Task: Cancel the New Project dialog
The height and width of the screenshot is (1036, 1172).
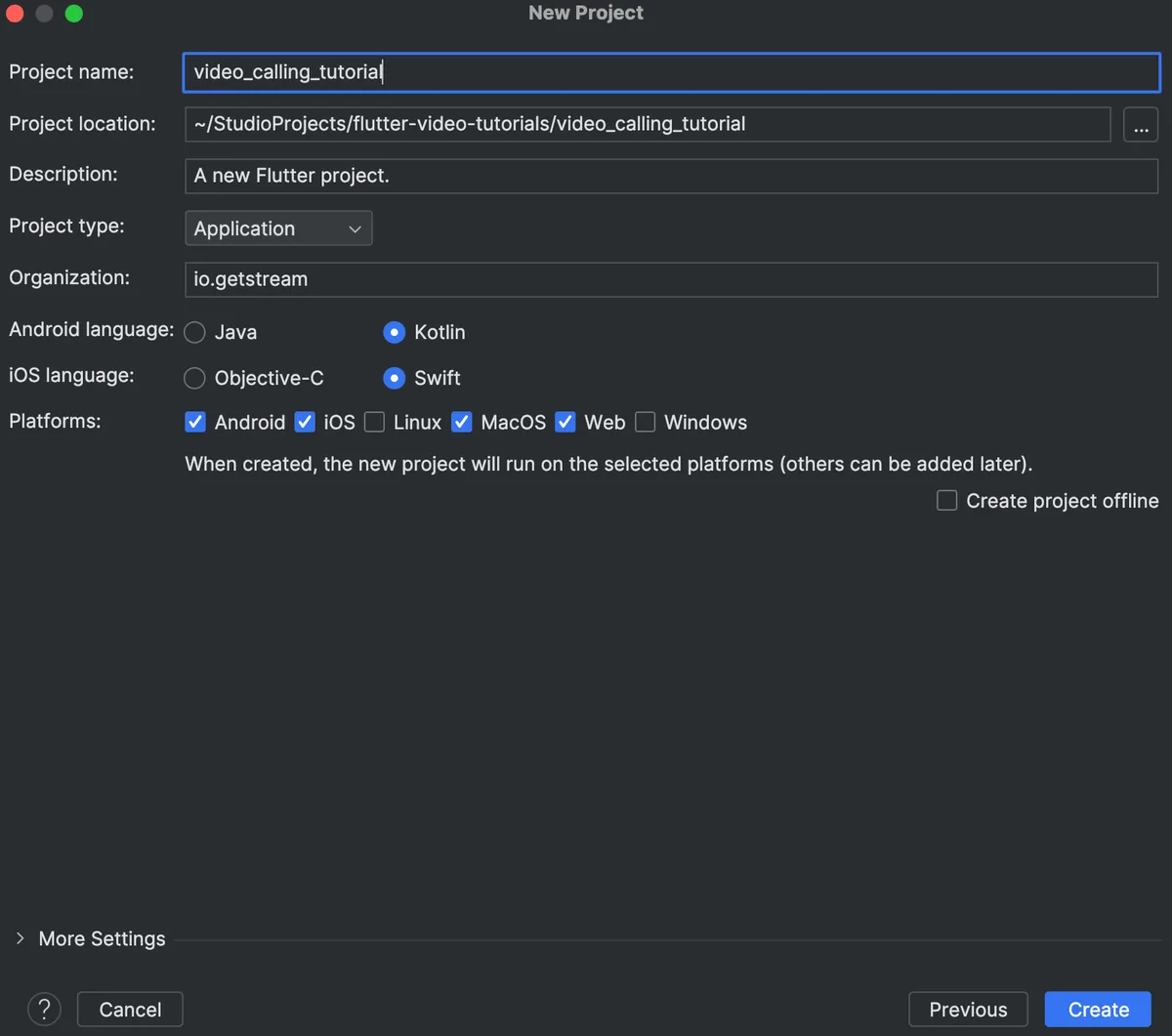Action: point(130,1010)
